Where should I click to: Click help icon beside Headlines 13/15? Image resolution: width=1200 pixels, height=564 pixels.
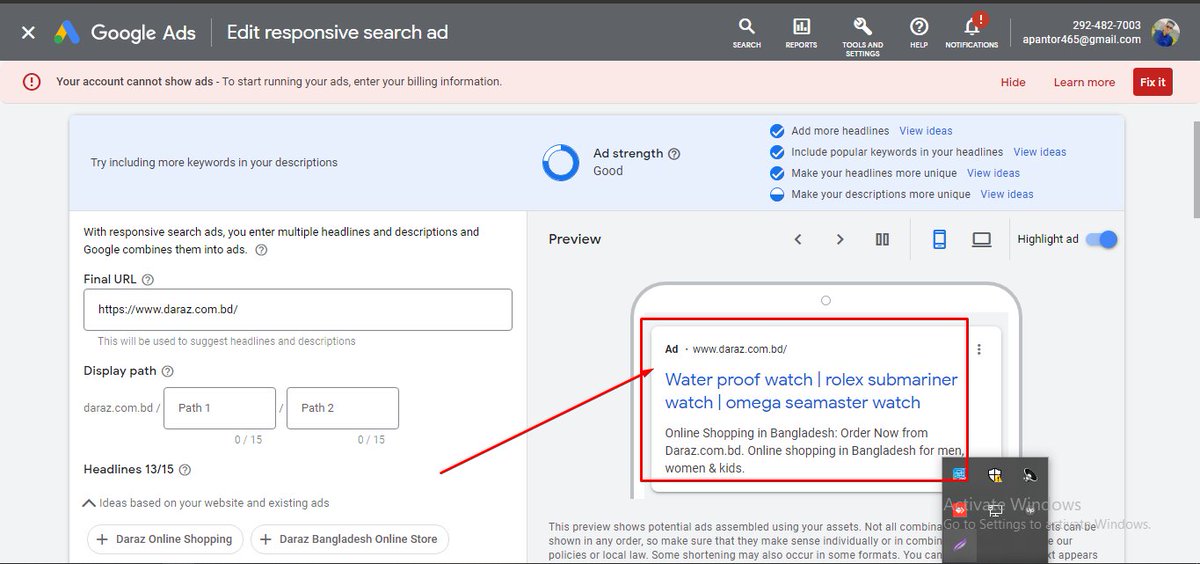pyautogui.click(x=184, y=470)
